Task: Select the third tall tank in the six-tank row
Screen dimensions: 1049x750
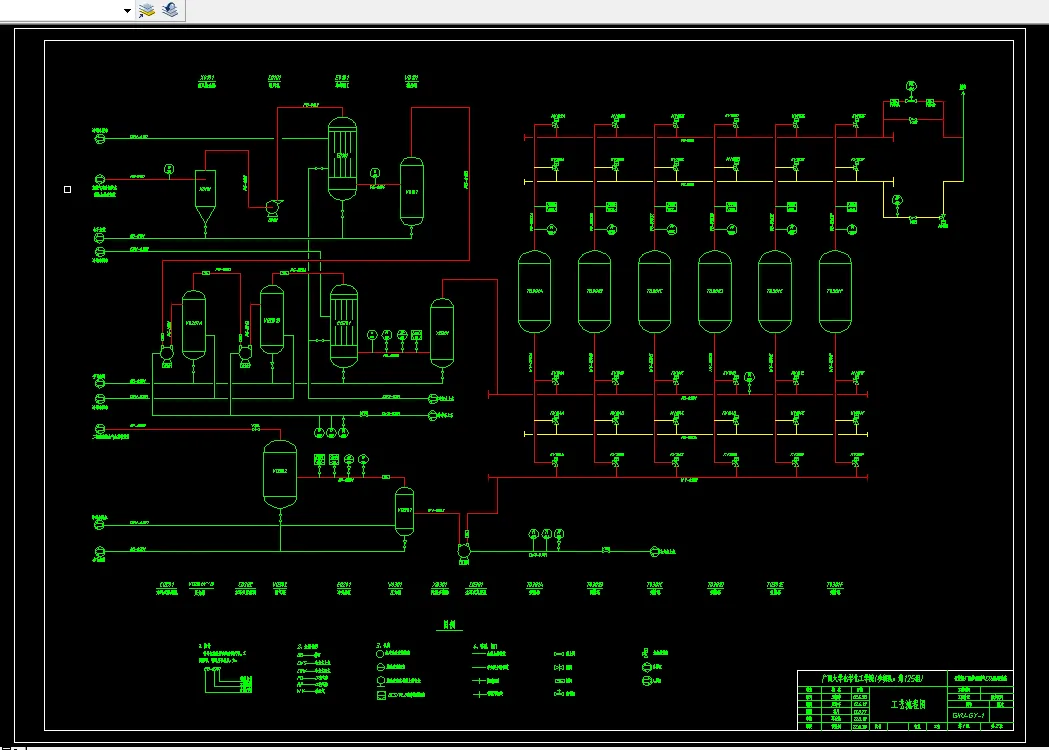Action: click(x=654, y=292)
